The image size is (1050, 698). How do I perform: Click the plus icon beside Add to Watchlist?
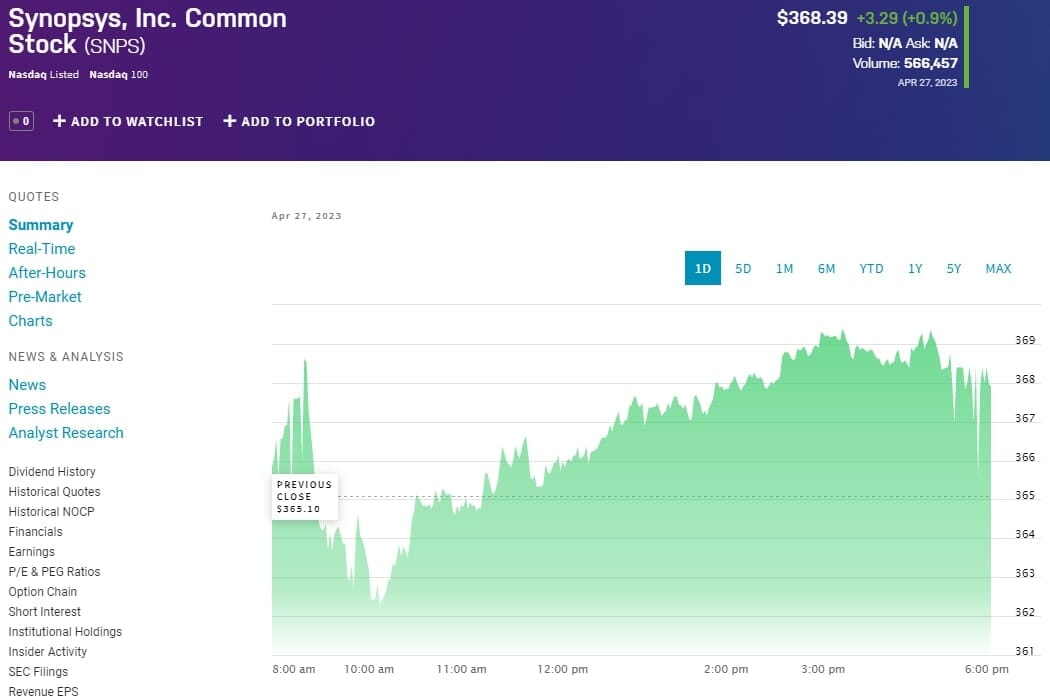tap(59, 121)
